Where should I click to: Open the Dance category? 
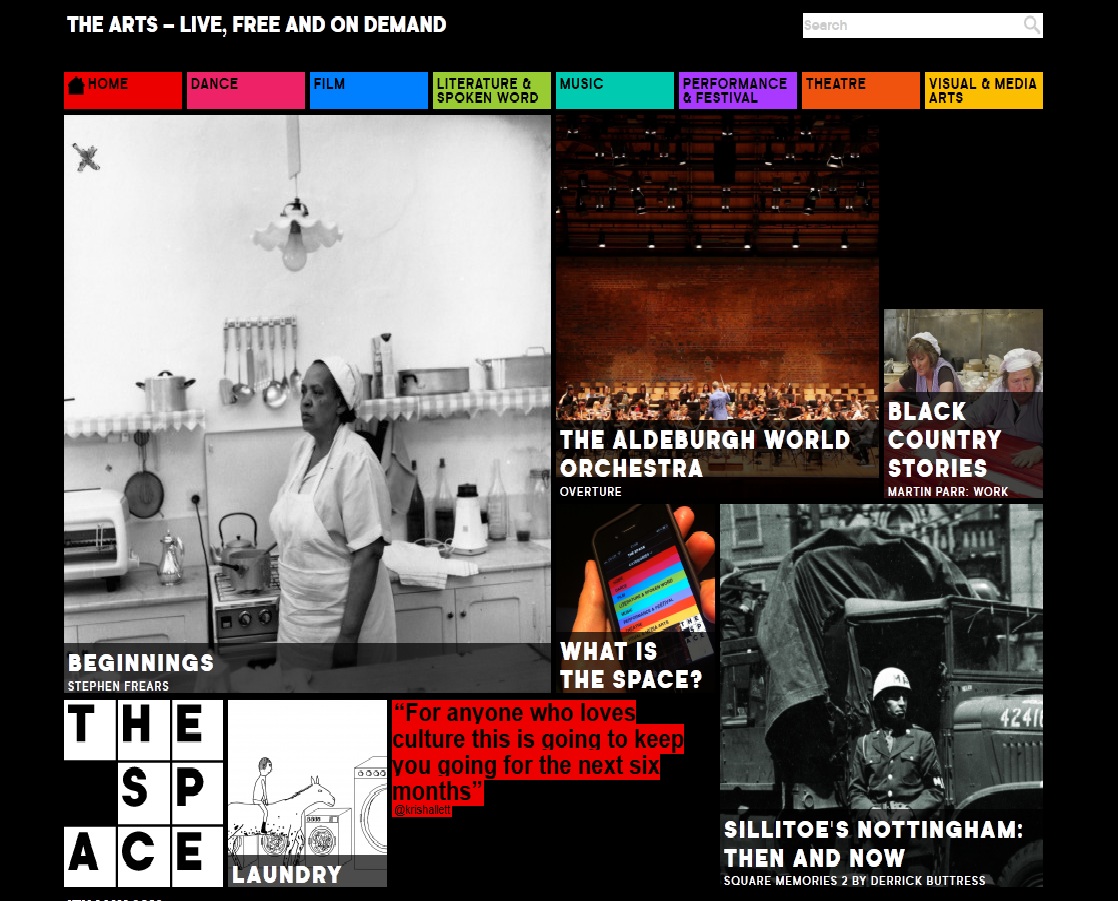(x=245, y=91)
